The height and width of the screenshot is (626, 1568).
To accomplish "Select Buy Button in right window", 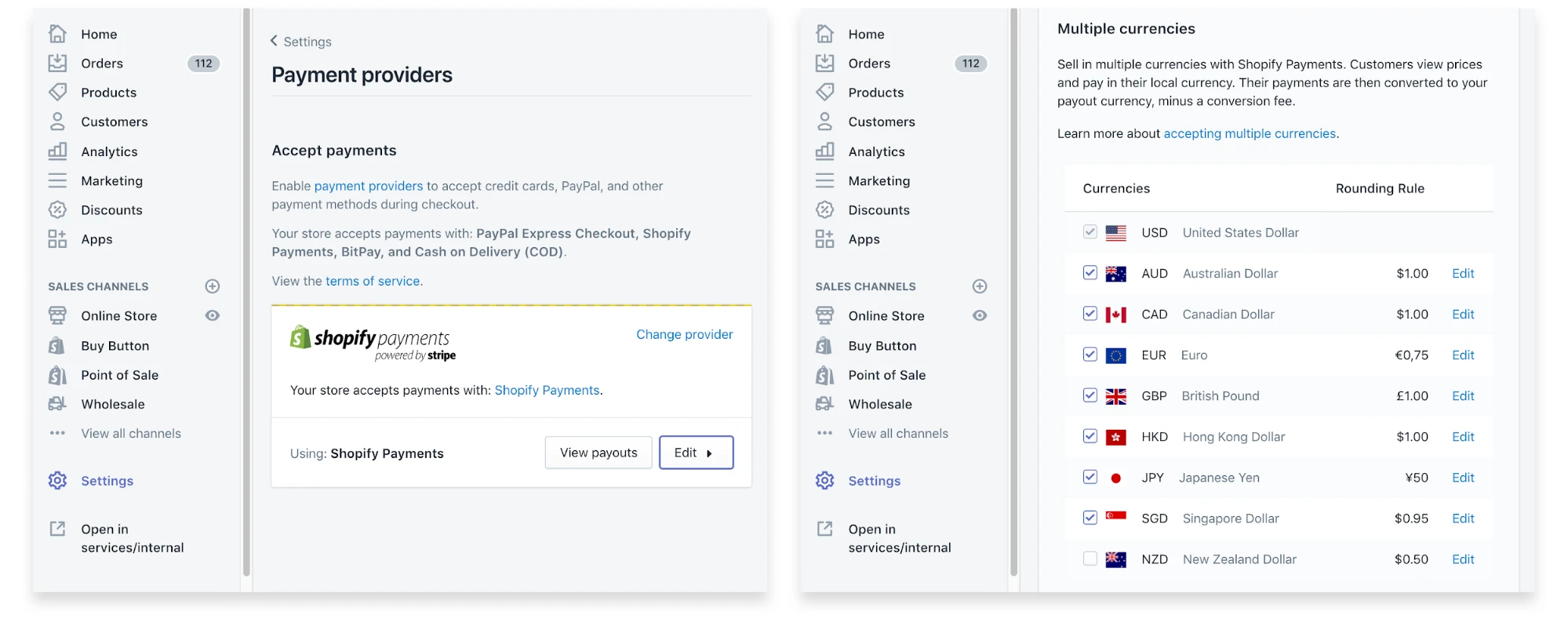I will click(x=882, y=346).
